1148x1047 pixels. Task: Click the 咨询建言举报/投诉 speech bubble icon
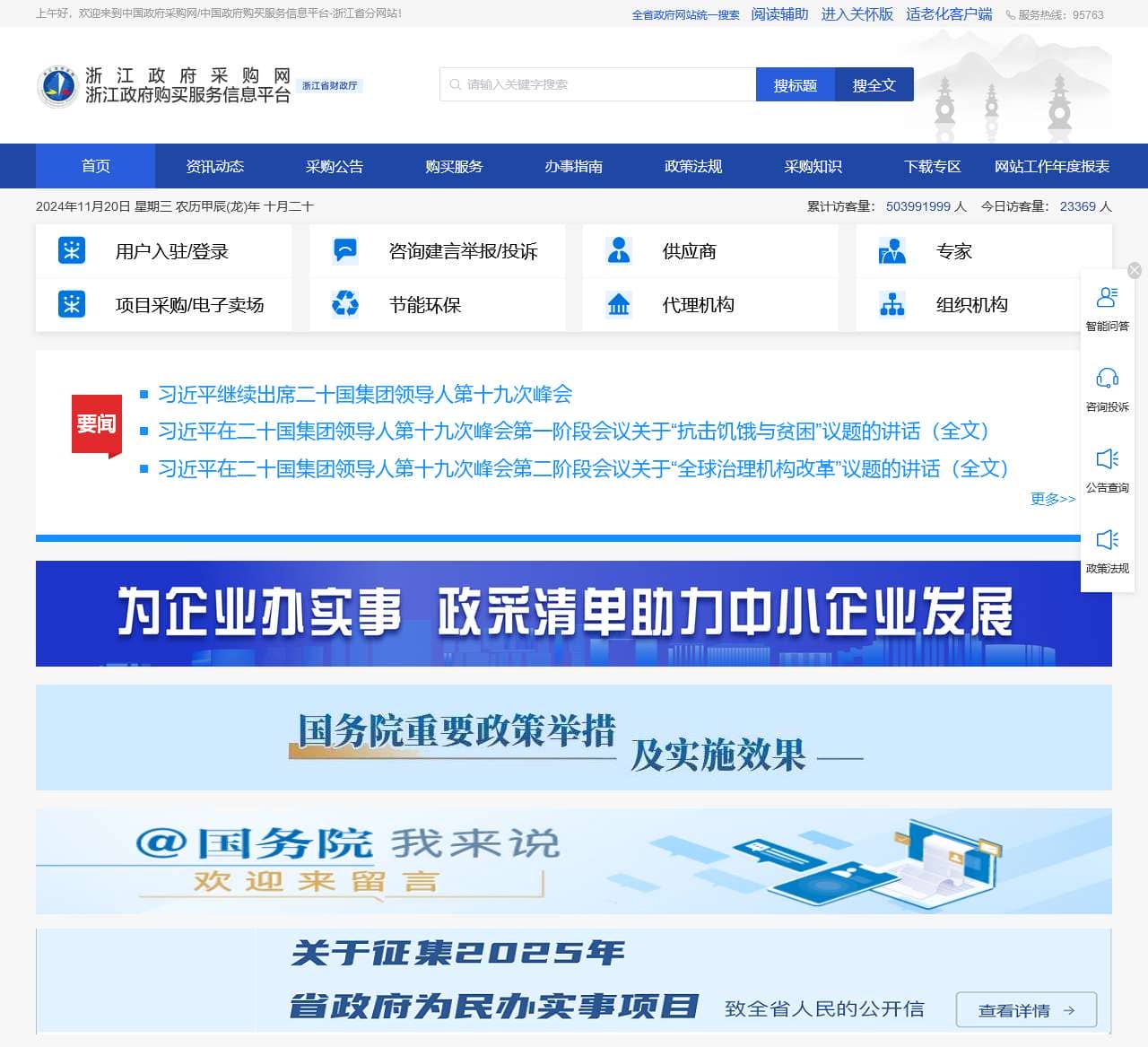[x=345, y=250]
